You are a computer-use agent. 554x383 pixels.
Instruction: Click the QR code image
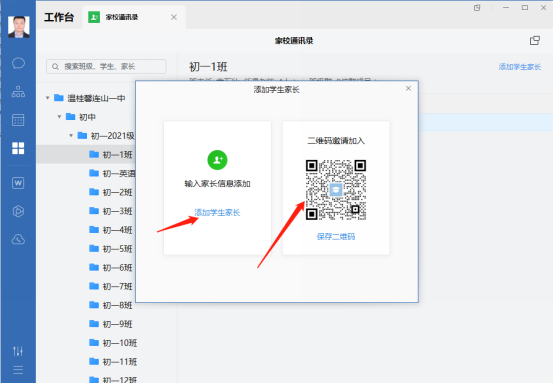tap(336, 190)
